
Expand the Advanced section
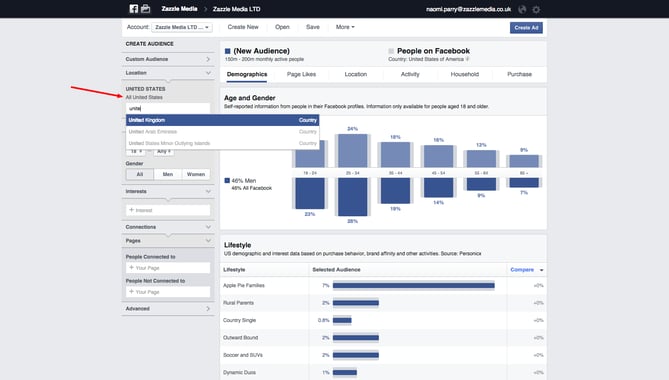[x=168, y=308]
